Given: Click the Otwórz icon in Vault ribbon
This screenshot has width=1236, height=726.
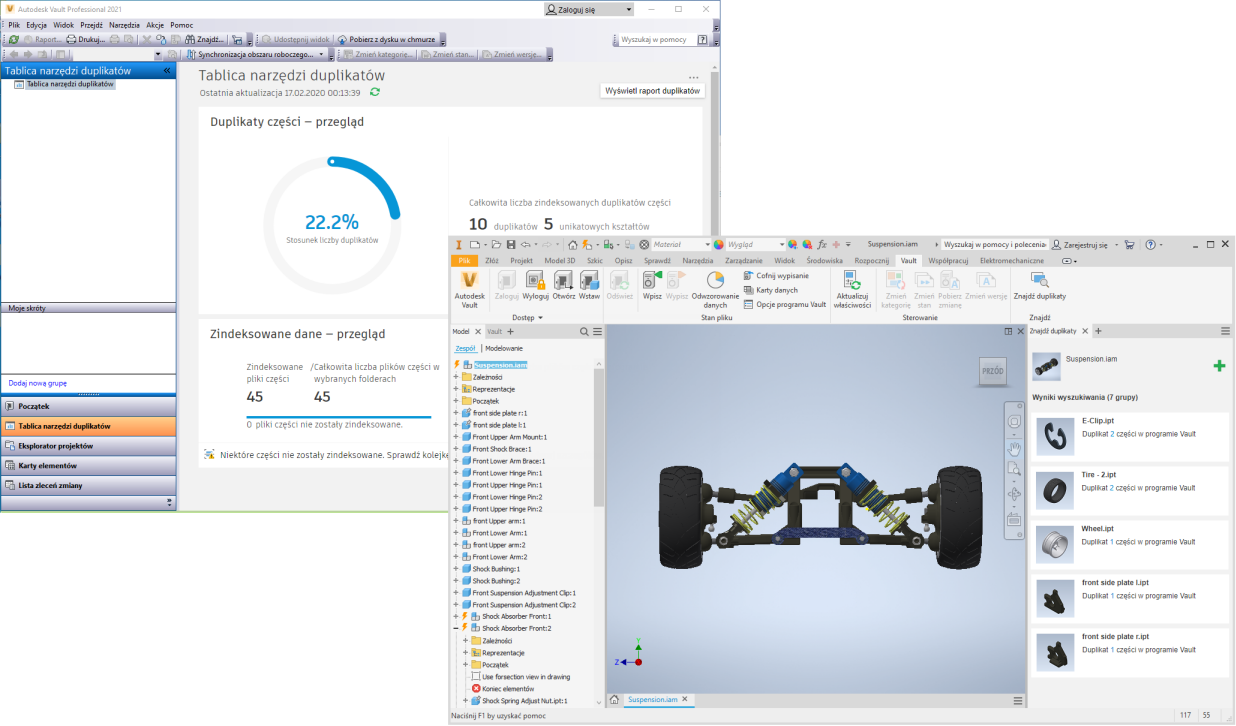Looking at the screenshot, I should coord(563,280).
